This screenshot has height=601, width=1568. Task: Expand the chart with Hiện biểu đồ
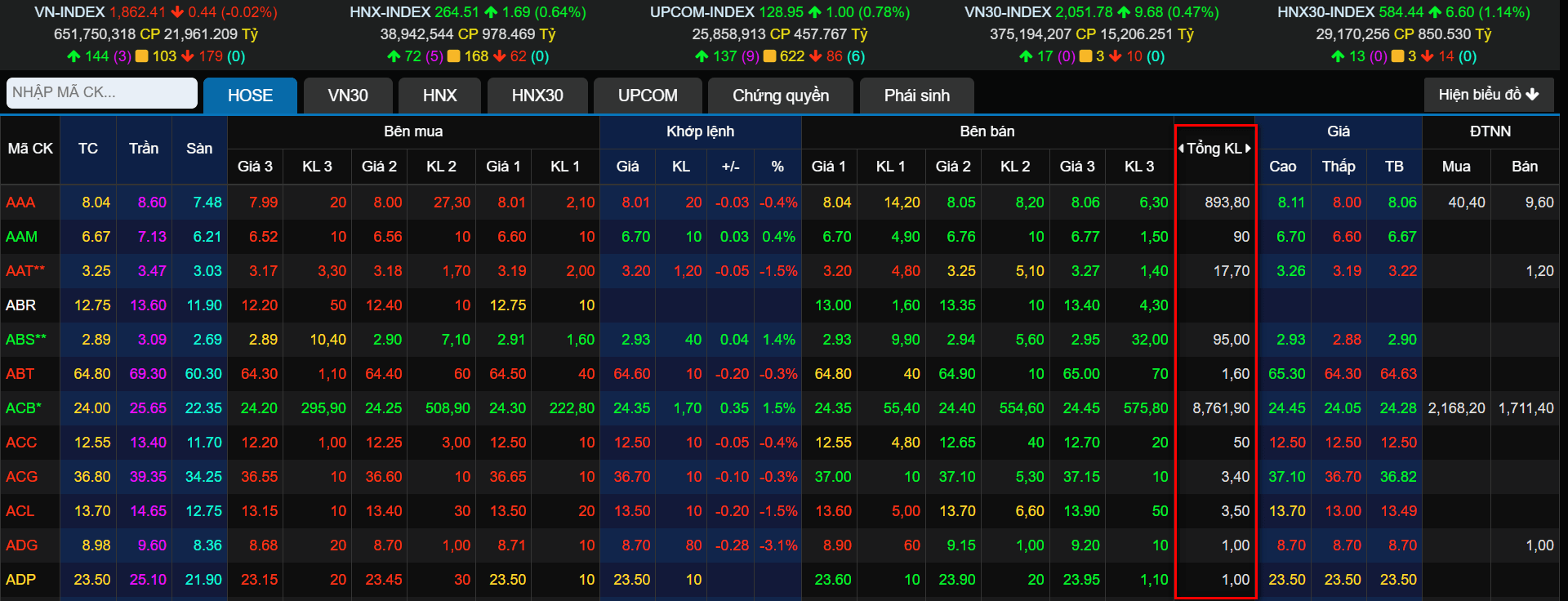[1488, 95]
